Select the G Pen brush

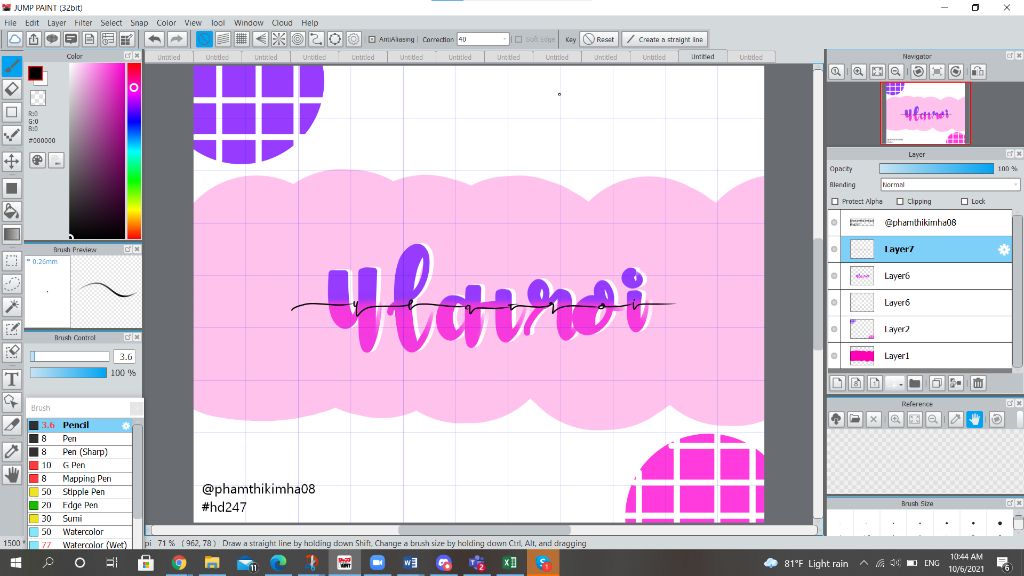click(80, 465)
